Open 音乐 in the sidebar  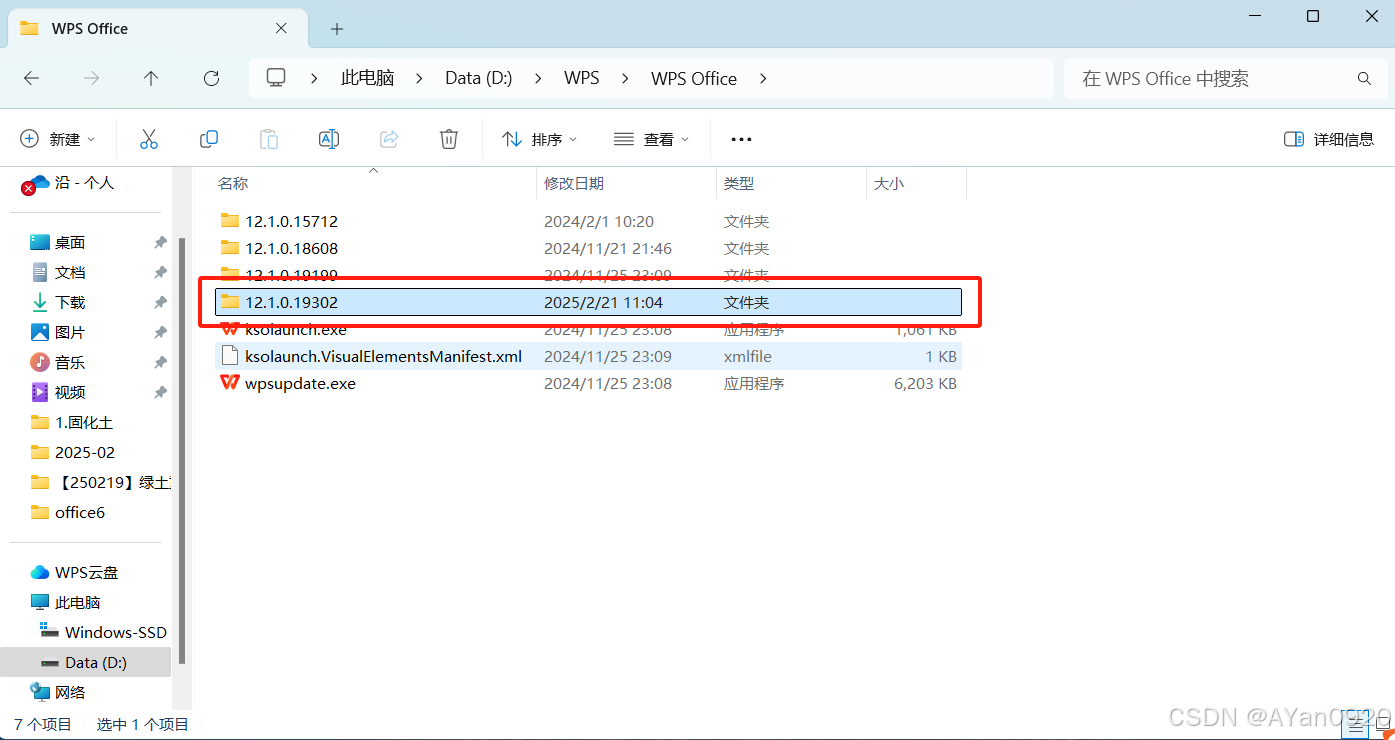[x=70, y=362]
